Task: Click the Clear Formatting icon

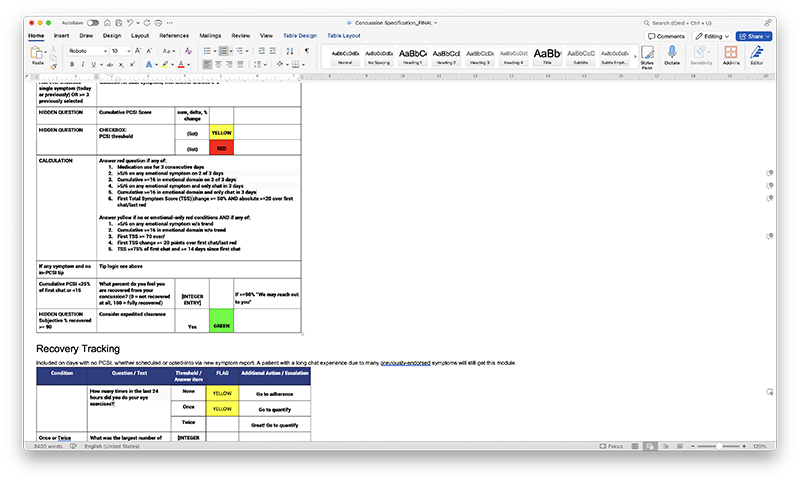Action: pos(188,51)
